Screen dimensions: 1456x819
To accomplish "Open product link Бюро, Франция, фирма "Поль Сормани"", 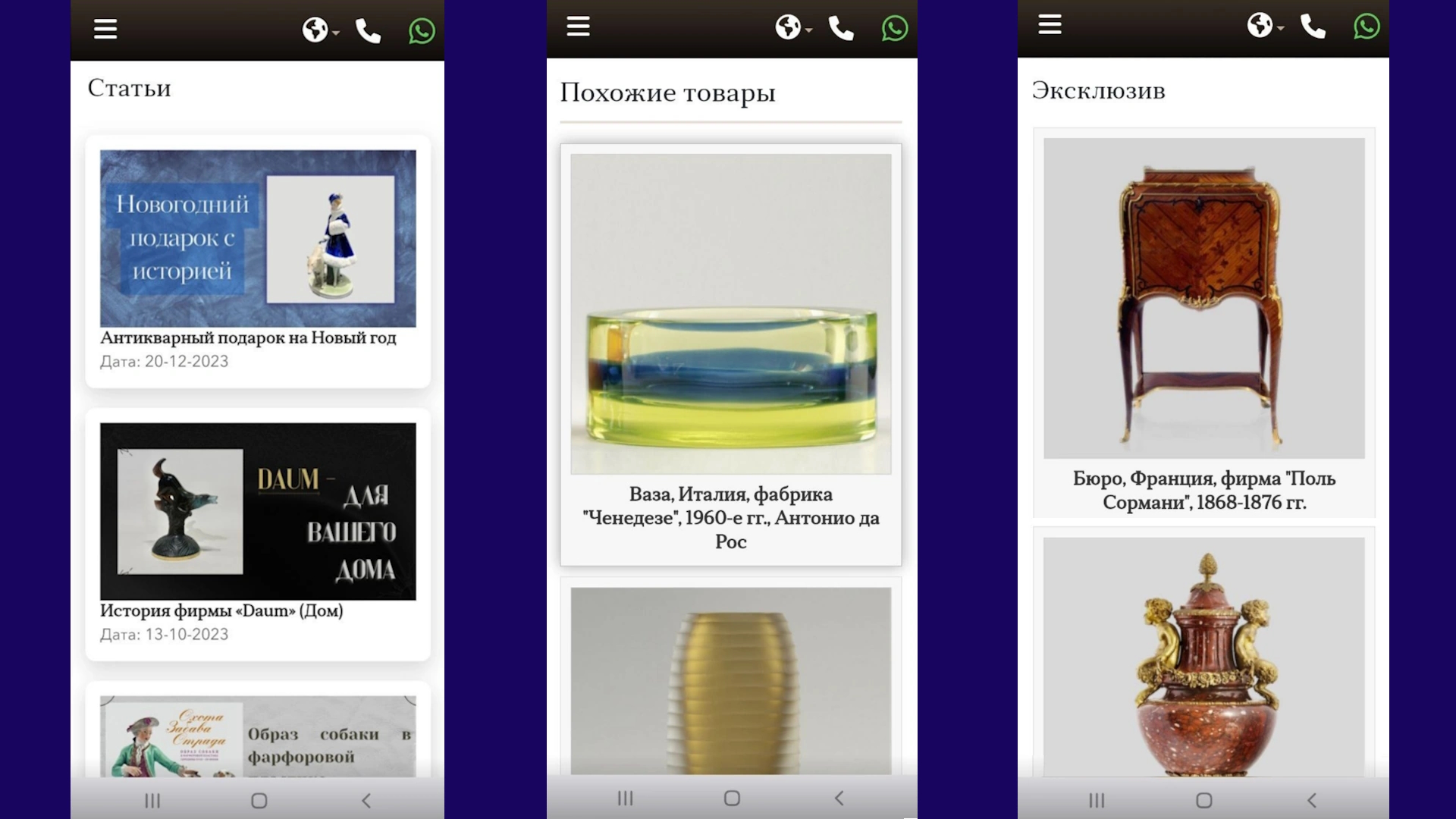I will (x=1204, y=491).
